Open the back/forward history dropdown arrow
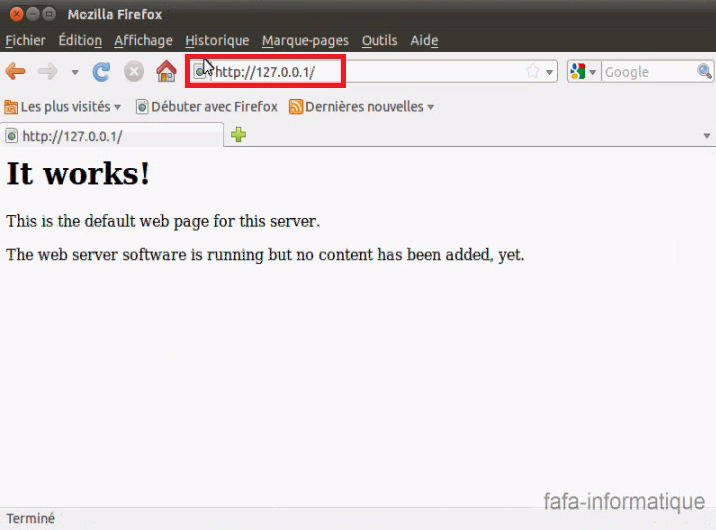Screen dimensions: 716x530 (x=75, y=72)
